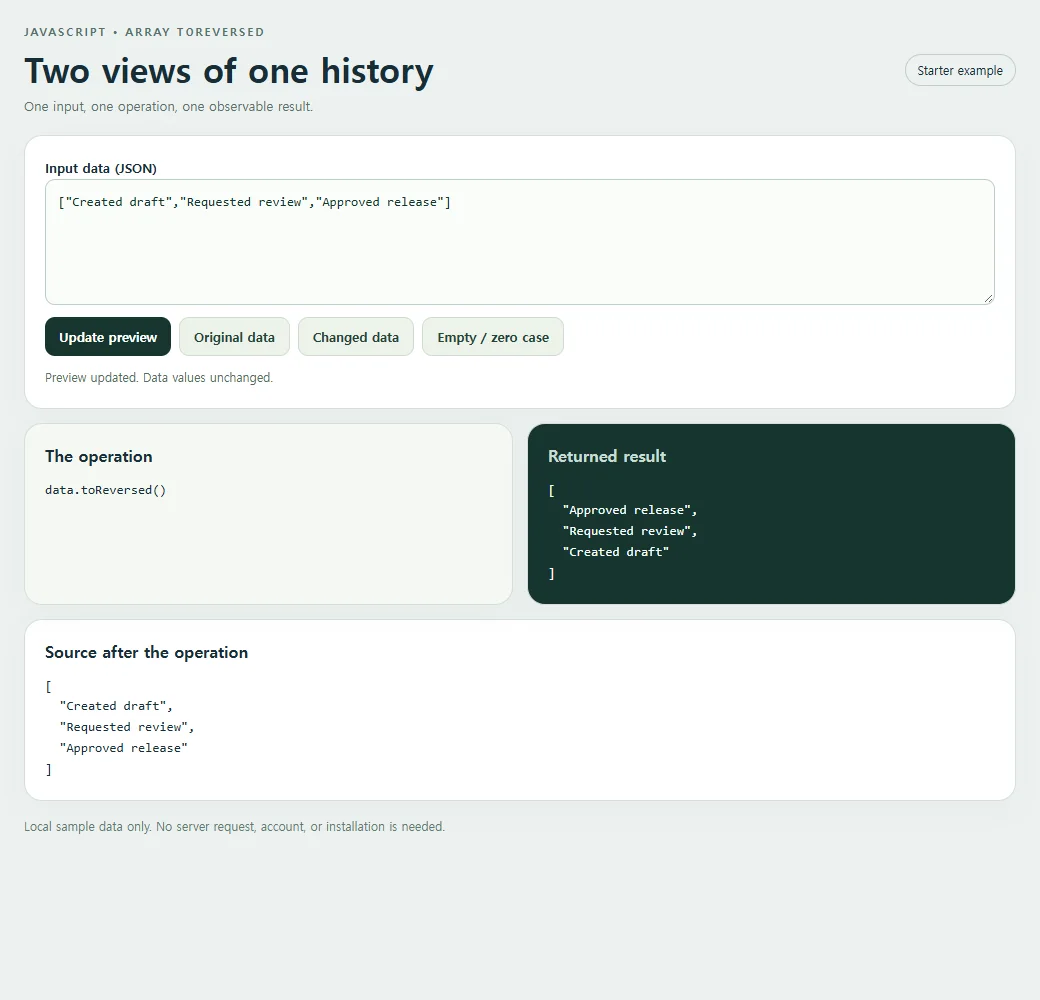Select the Empty / zero case preset
Screen dimensions: 1040x1000
[x=493, y=337]
